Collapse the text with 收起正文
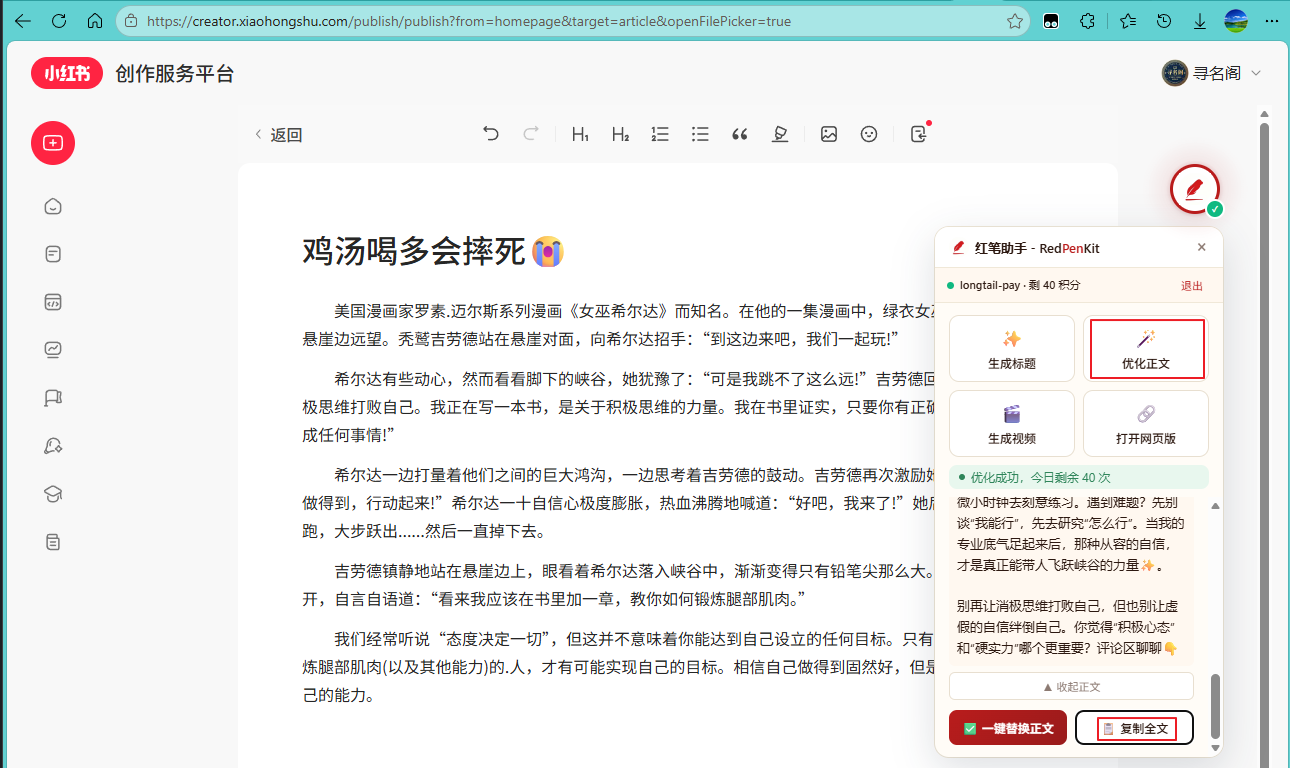The width and height of the screenshot is (1290, 768). (1071, 687)
